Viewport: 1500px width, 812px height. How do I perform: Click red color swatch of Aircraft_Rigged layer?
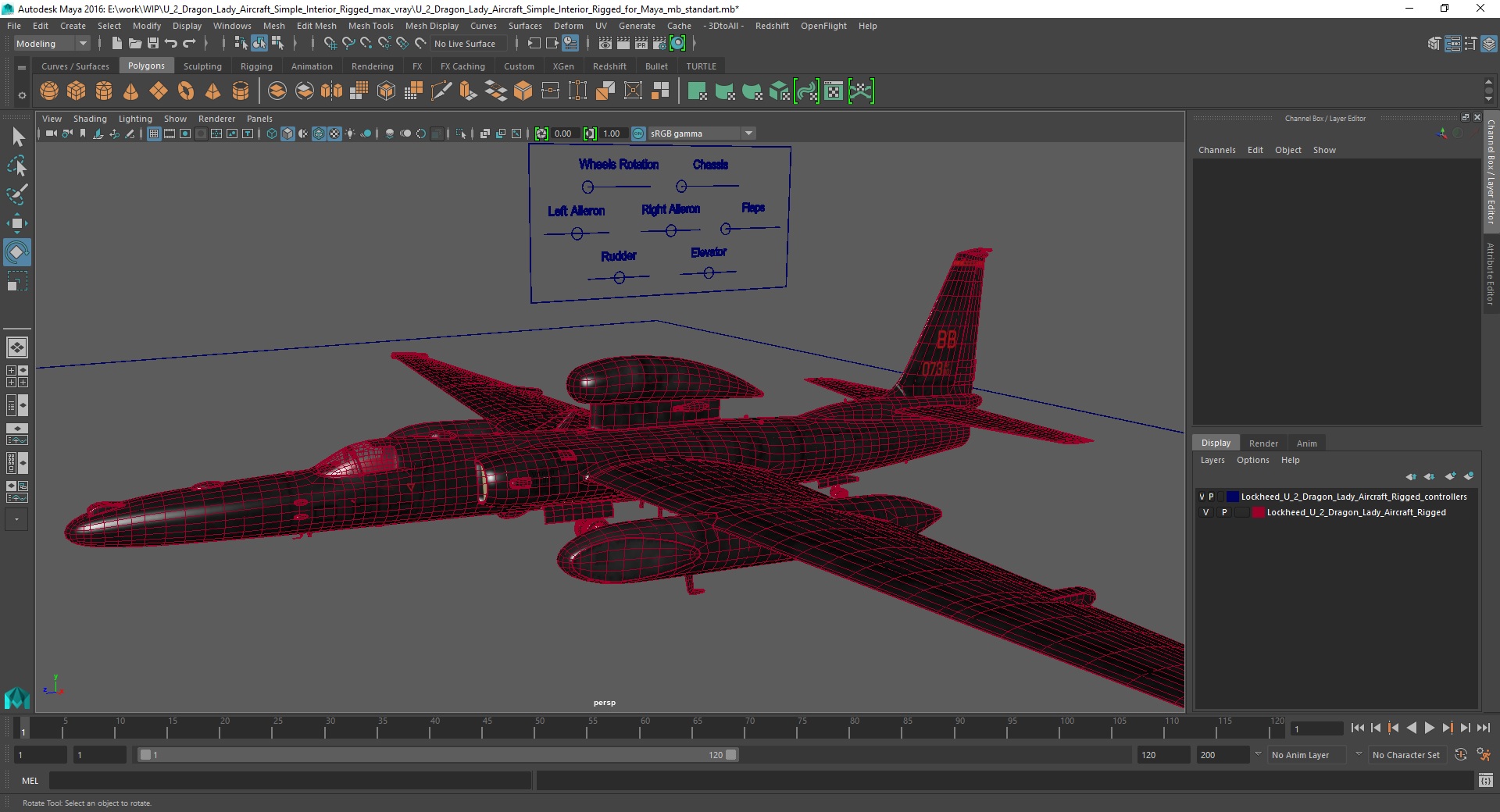click(x=1258, y=513)
